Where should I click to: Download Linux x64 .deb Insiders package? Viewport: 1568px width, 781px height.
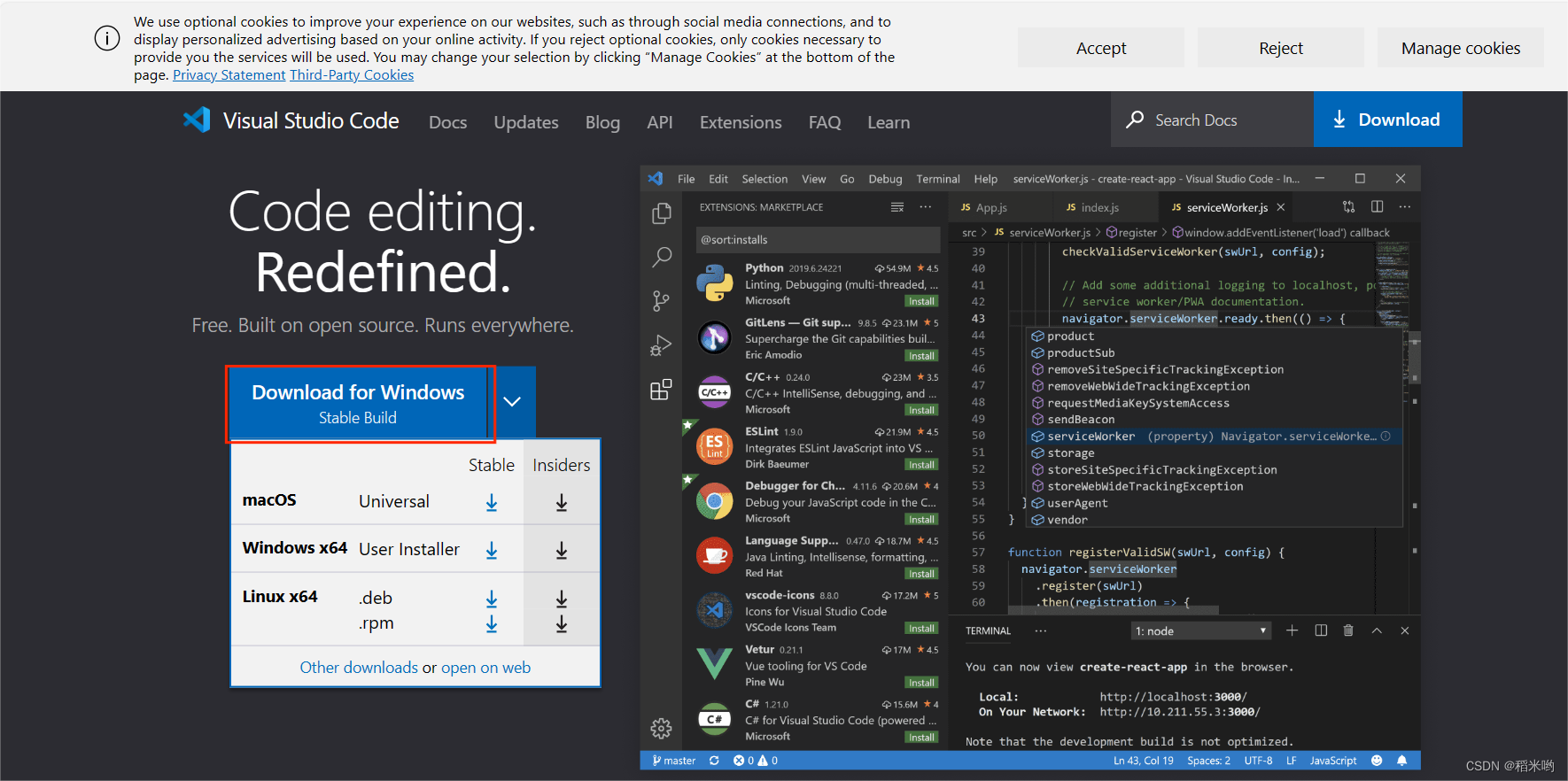tap(562, 599)
